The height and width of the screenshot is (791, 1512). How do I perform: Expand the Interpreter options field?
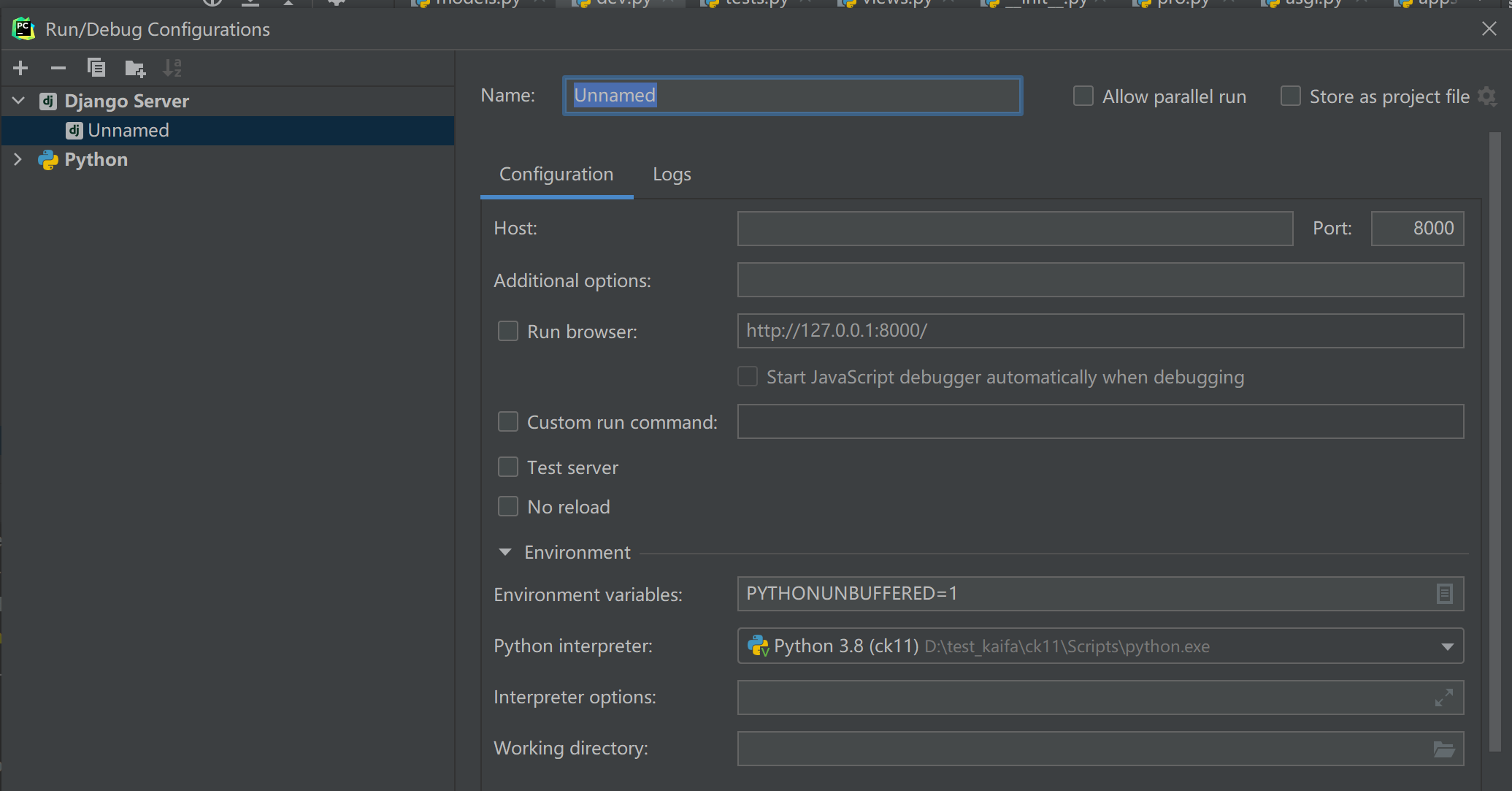(1444, 698)
